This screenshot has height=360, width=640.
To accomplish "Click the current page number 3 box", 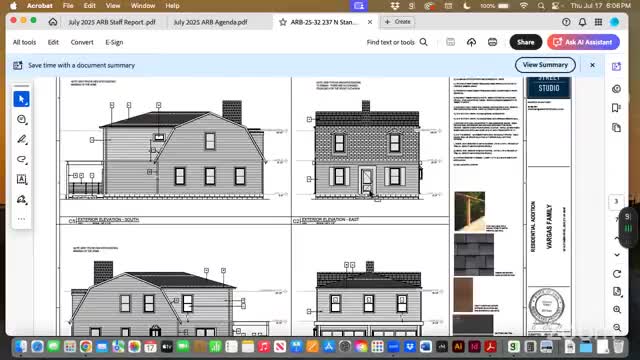I will click(x=616, y=201).
